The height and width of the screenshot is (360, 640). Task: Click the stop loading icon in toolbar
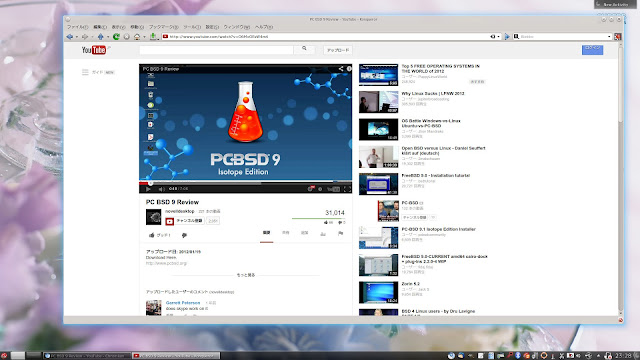point(127,37)
